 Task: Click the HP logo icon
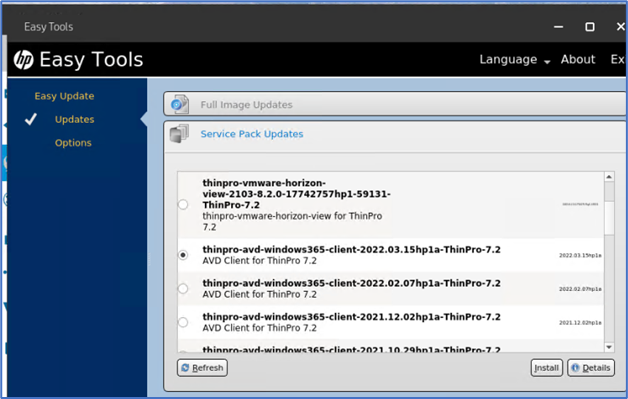[x=24, y=60]
